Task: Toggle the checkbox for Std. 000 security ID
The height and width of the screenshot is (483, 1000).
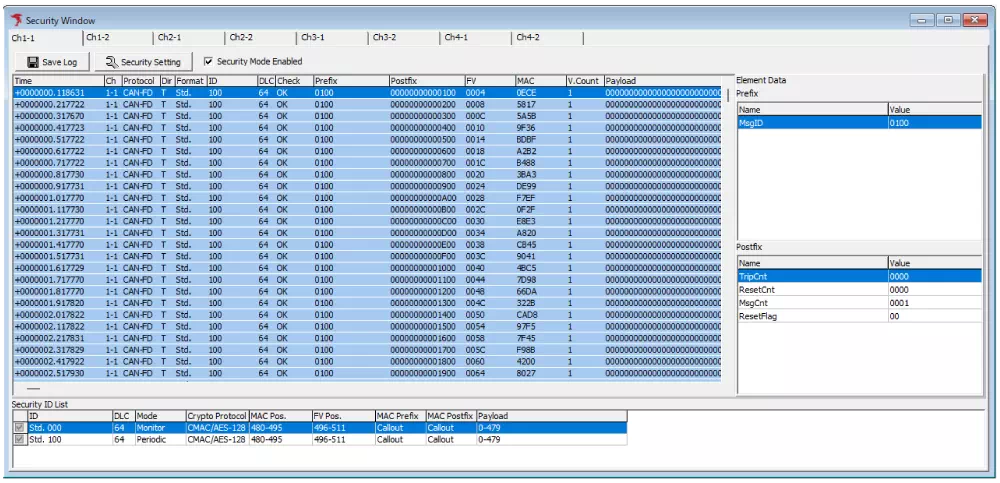Action: click(19, 427)
